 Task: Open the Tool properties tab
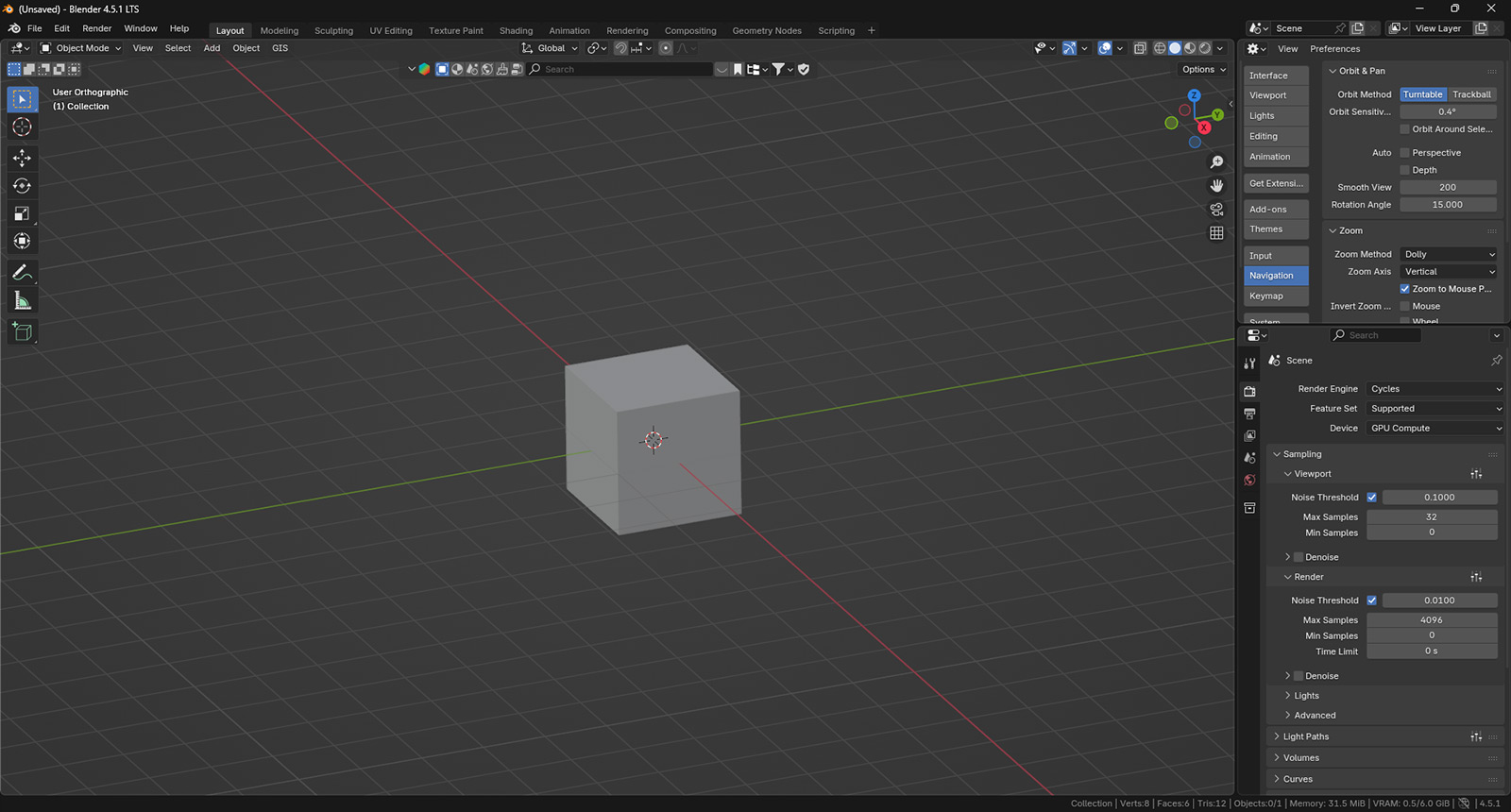[x=1249, y=364]
